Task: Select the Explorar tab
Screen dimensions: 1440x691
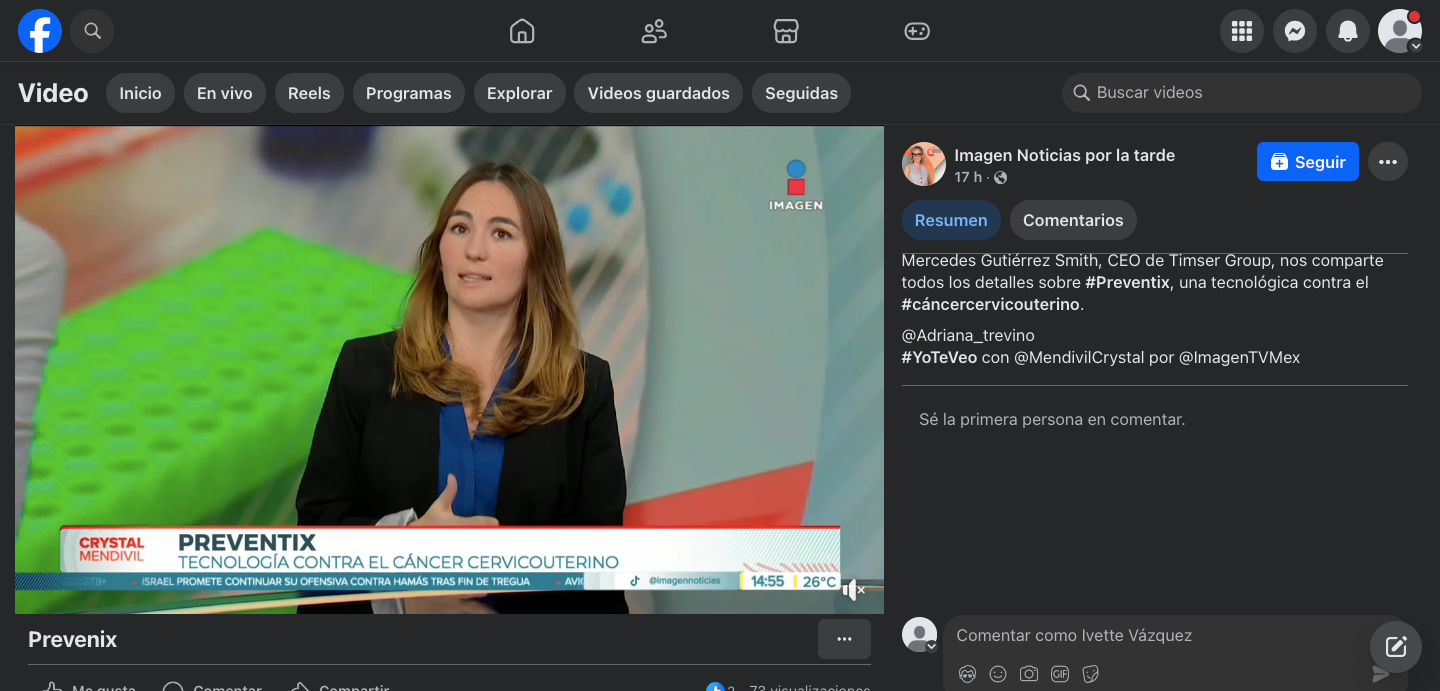Action: coord(519,93)
